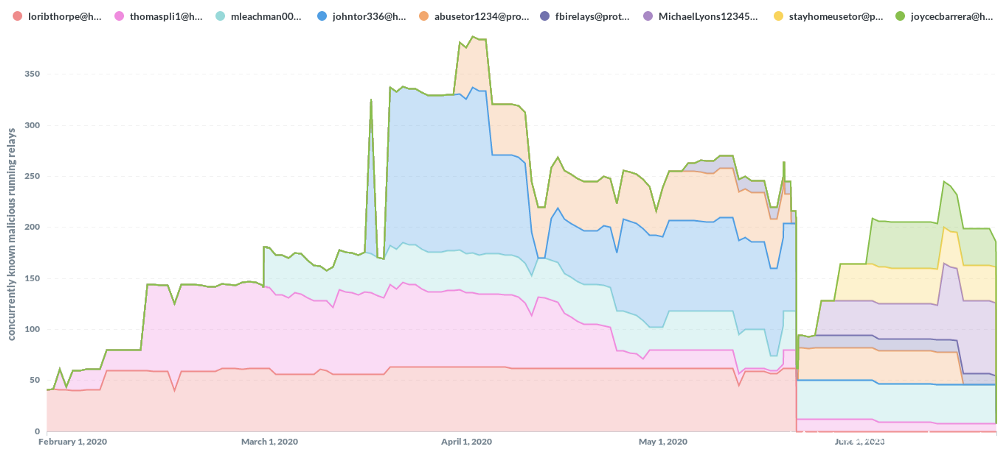Toggle the thomaspli1 series label
This screenshot has width=1000, height=457.
166,17
